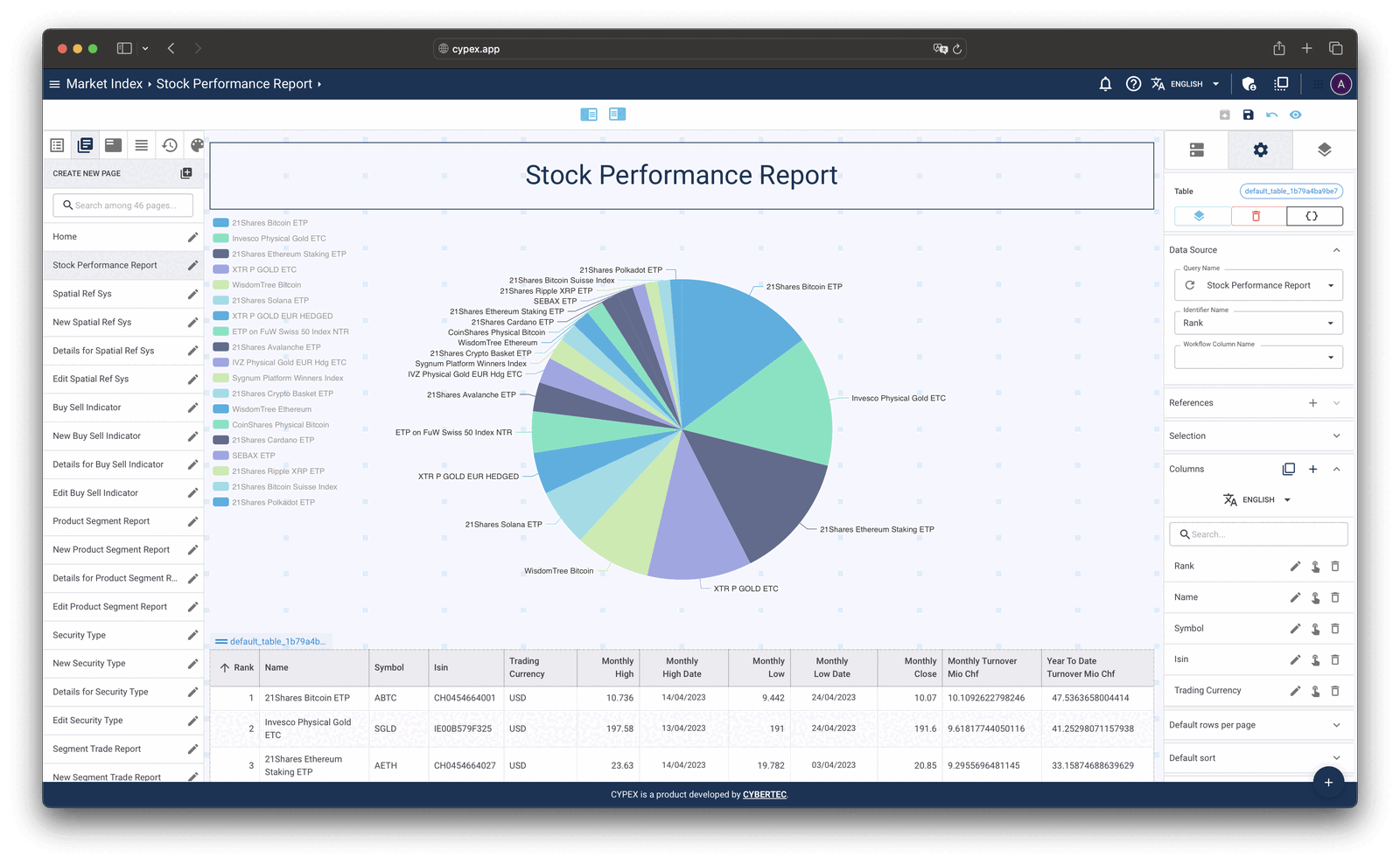The height and width of the screenshot is (864, 1400).
Task: Open the Columns language ENGLISH dropdown
Action: [1257, 500]
